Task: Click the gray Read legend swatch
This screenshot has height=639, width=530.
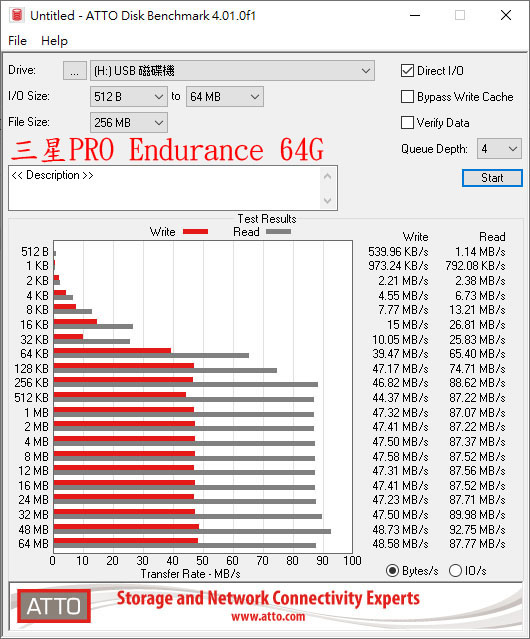Action: tap(279, 231)
